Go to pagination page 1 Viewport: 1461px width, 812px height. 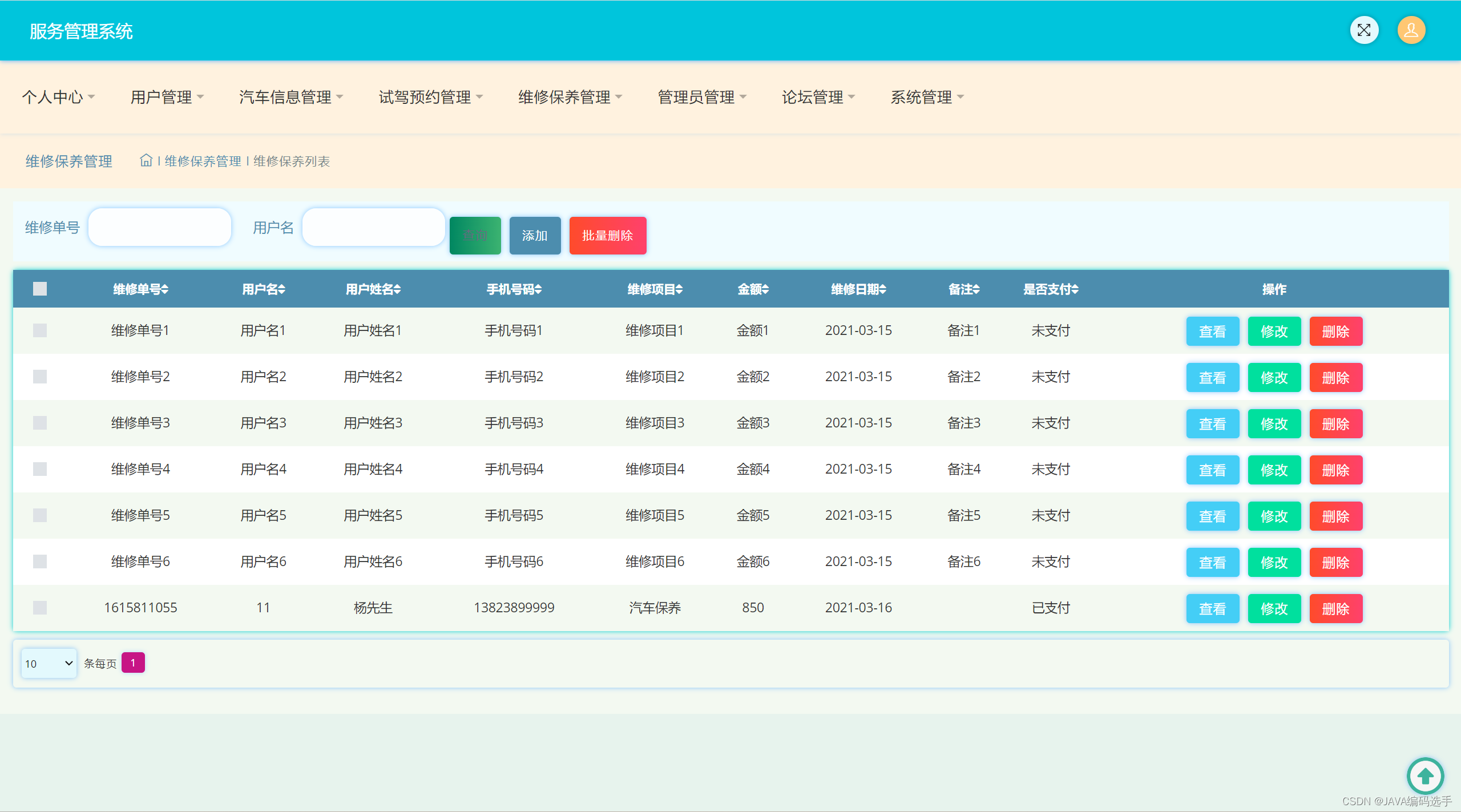133,662
